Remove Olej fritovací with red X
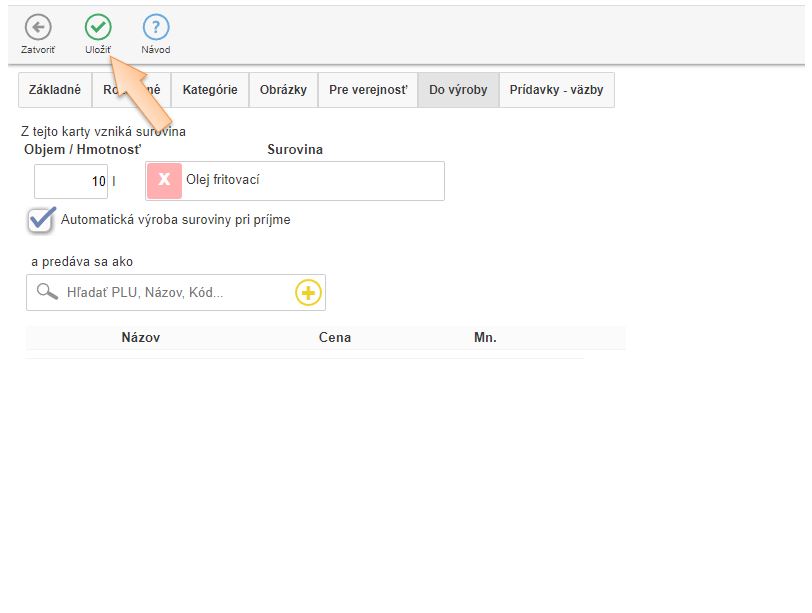The height and width of the screenshot is (613, 812). (x=165, y=181)
